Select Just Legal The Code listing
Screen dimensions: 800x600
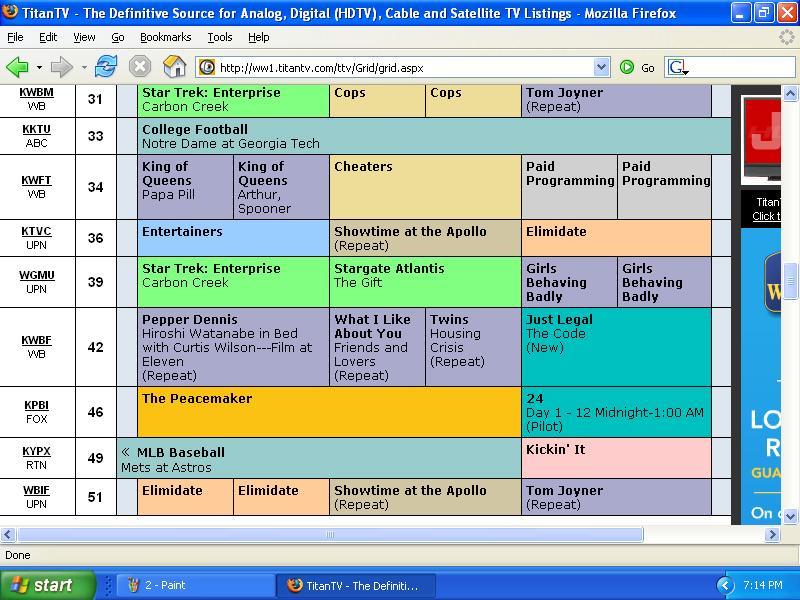click(x=616, y=347)
